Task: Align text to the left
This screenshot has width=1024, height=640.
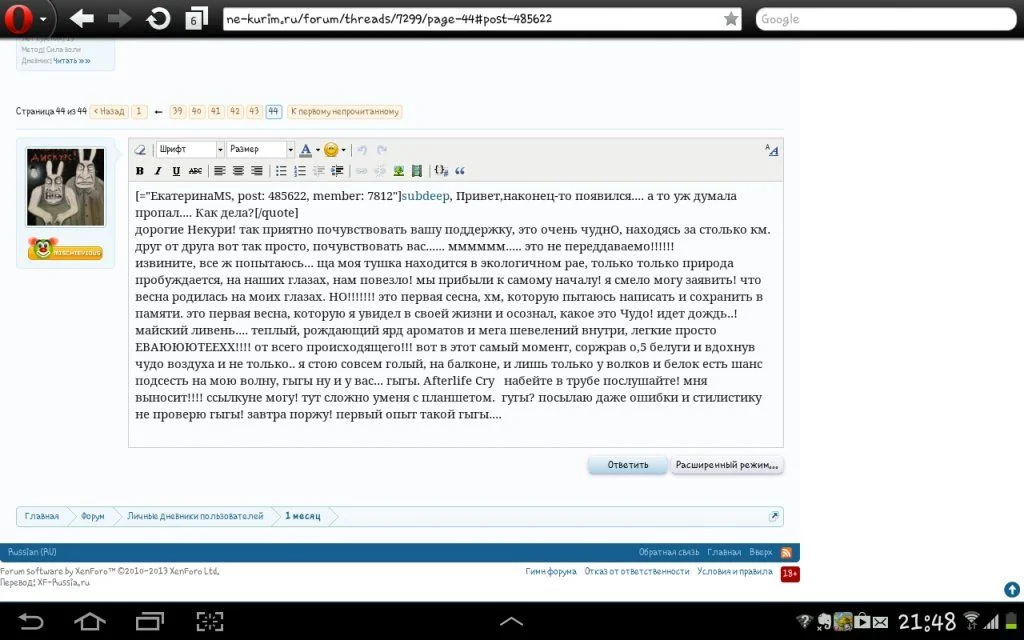Action: (219, 171)
